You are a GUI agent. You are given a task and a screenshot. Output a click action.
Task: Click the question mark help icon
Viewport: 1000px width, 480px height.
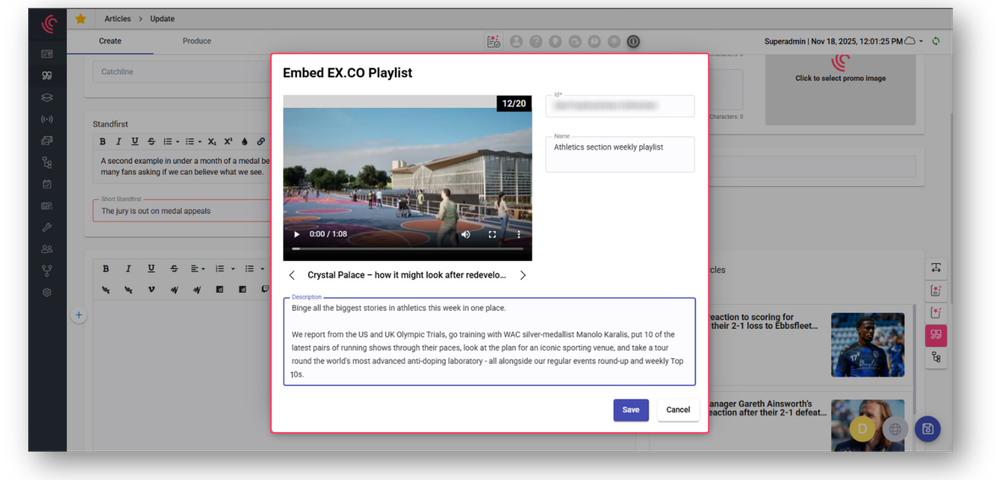[x=536, y=41]
